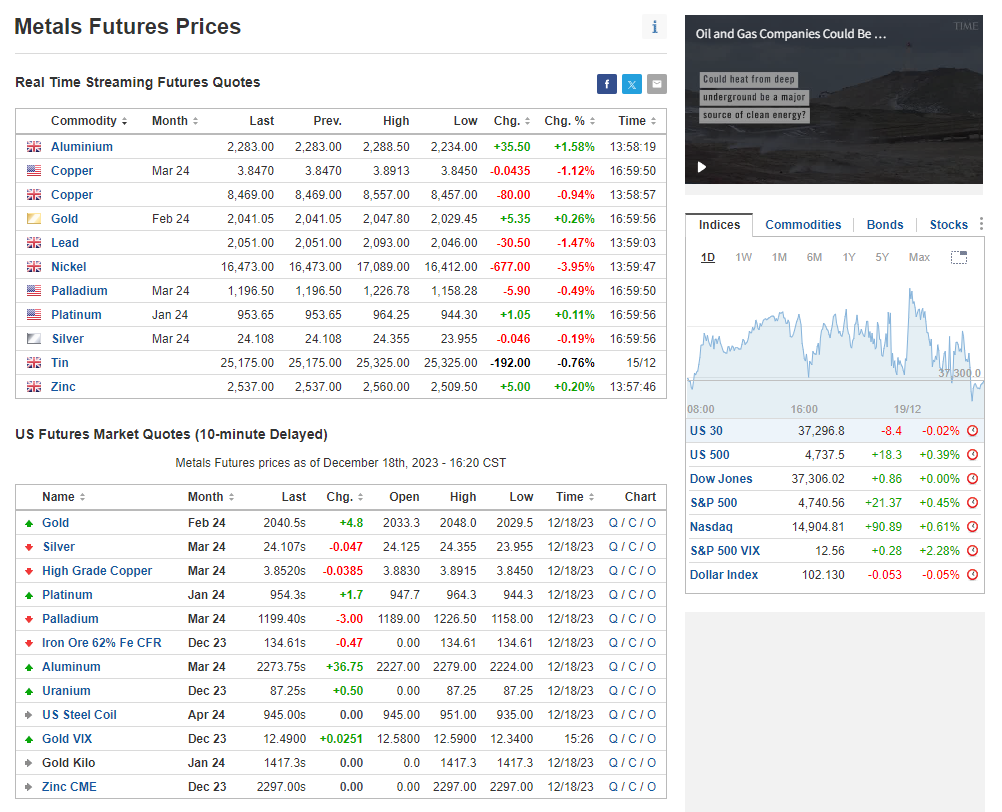
Task: Click the Oil and Gas video thumbnail
Action: coord(834,100)
